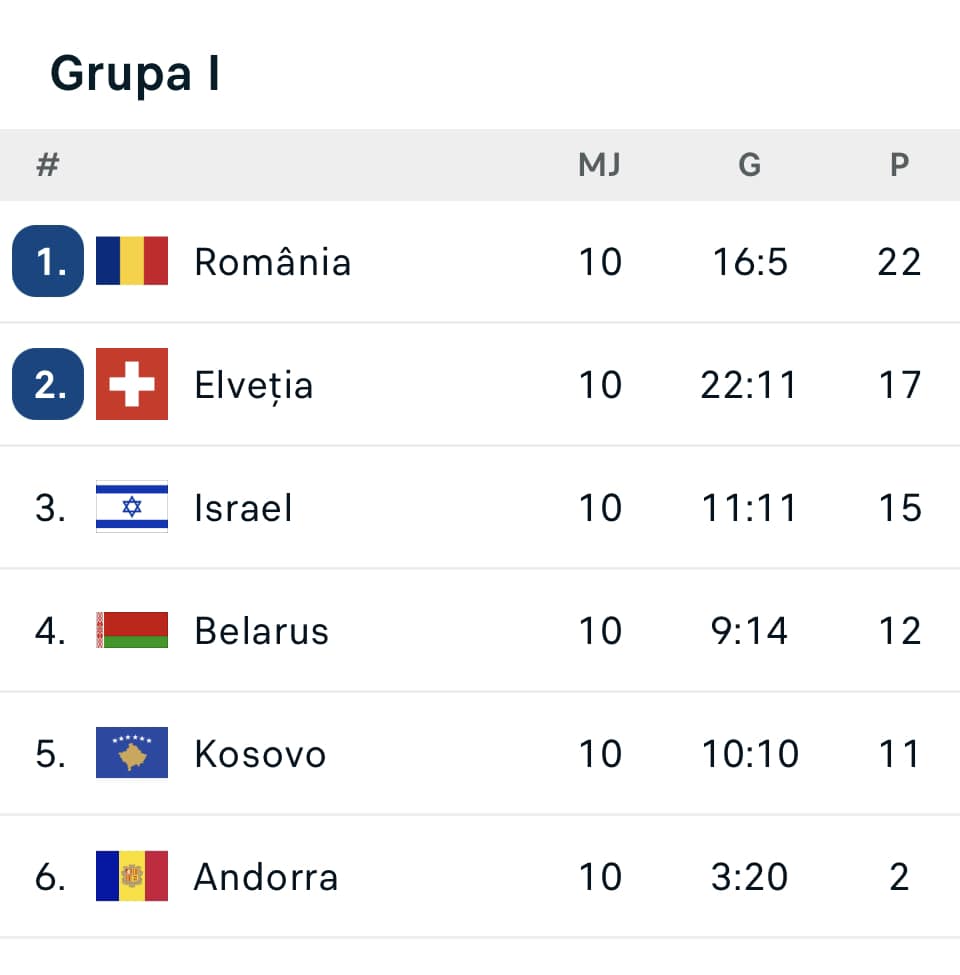960x975 pixels.
Task: Open the Andorra team name
Action: 265,877
